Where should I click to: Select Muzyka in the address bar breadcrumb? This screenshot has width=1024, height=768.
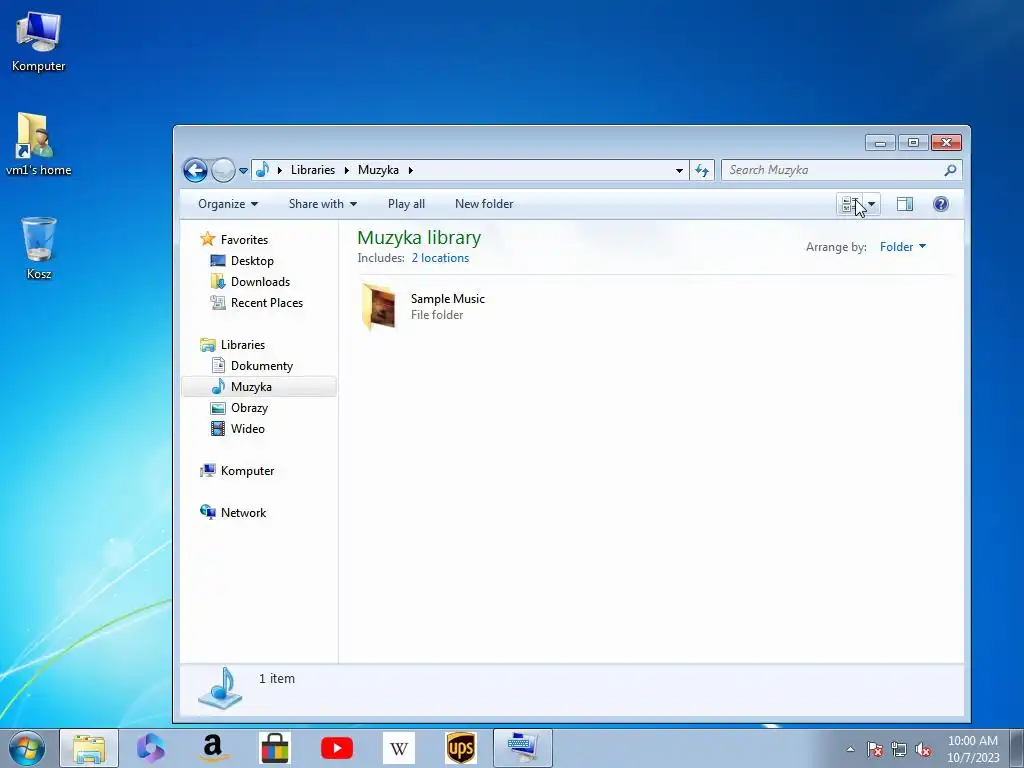tap(378, 170)
